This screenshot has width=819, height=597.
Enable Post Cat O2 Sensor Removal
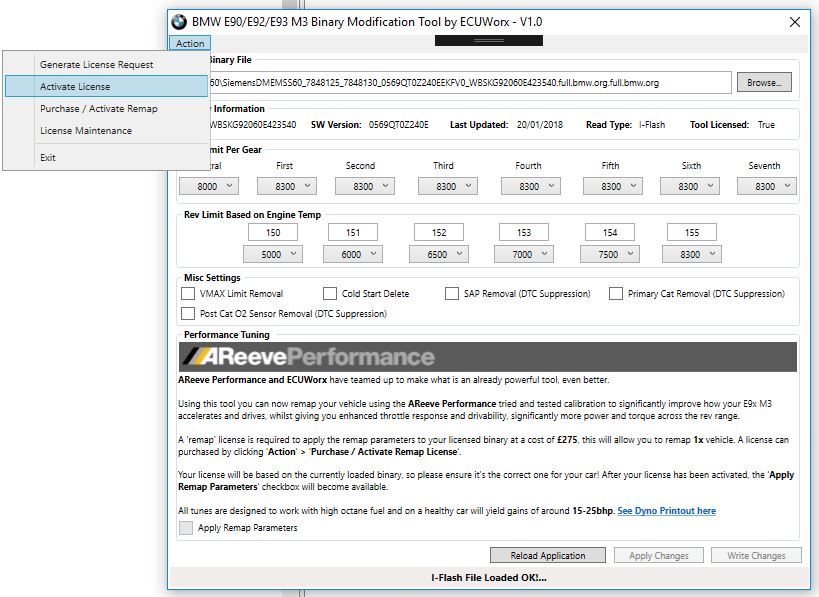(x=188, y=313)
